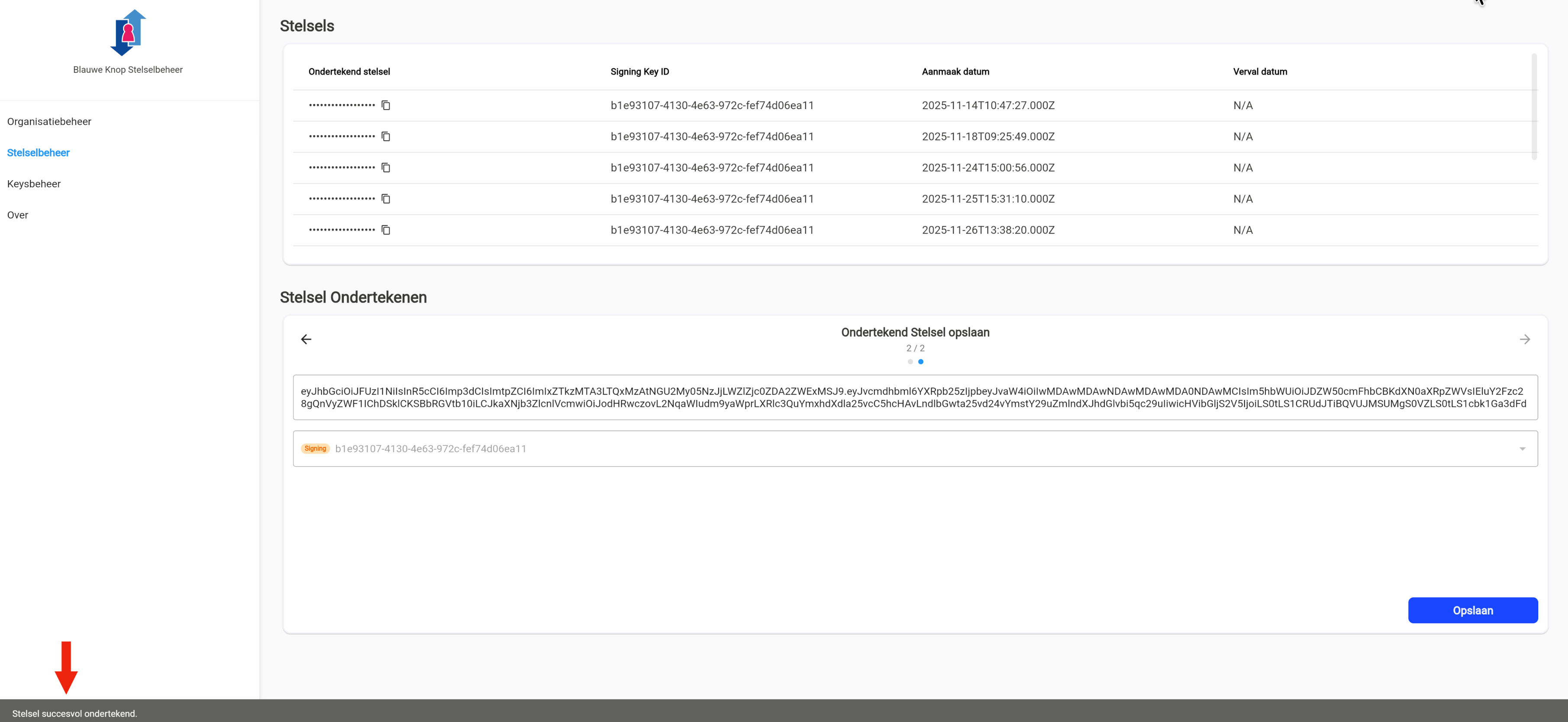Copy signed stelsel from 2025-11-14 row

[385, 105]
